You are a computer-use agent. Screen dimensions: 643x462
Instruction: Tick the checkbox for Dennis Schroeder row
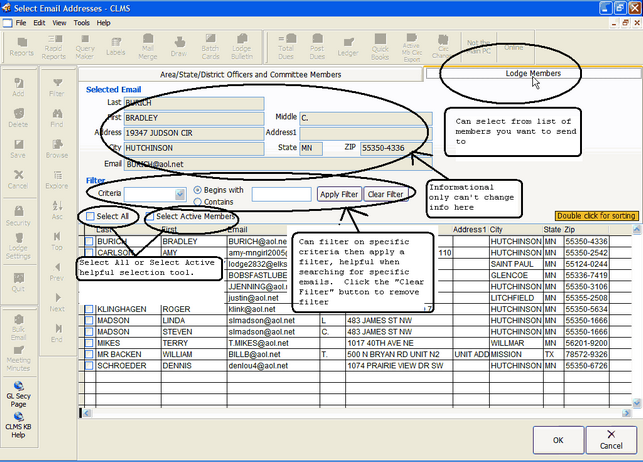(89, 366)
